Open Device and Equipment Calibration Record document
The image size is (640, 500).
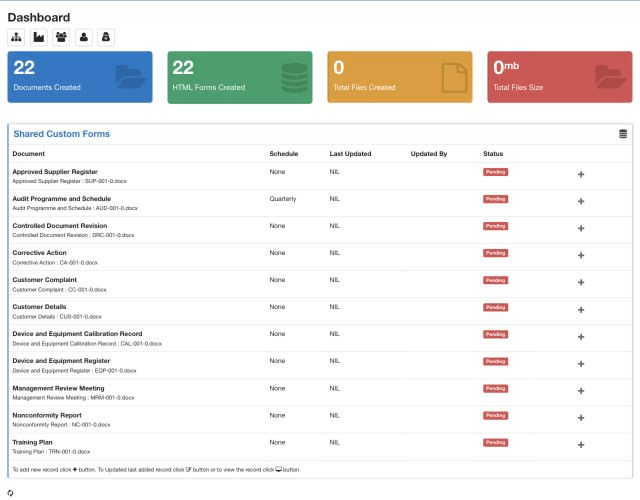click(77, 333)
